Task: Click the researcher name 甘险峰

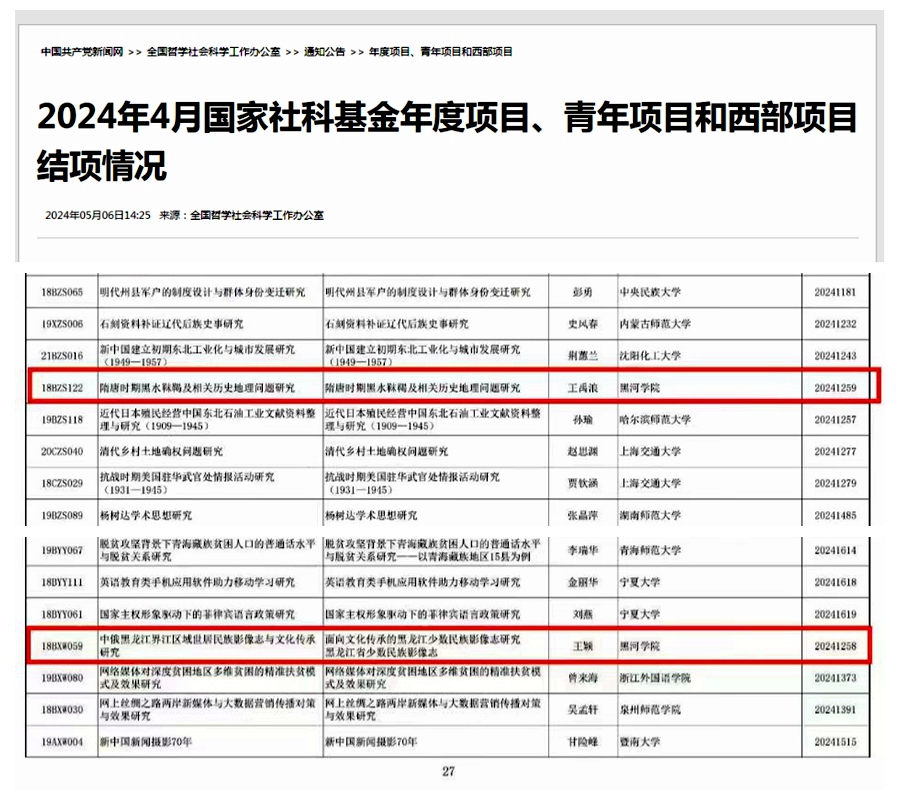Action: [583, 742]
